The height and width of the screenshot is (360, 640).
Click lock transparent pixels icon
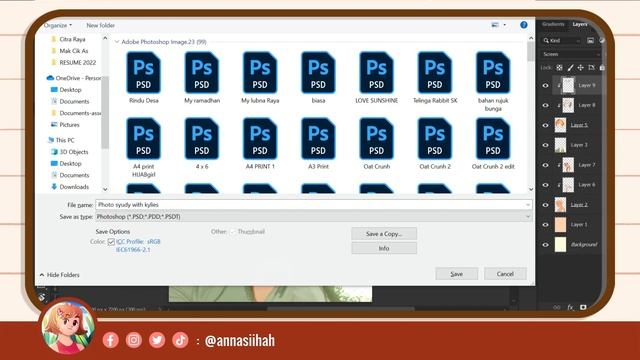(x=559, y=68)
